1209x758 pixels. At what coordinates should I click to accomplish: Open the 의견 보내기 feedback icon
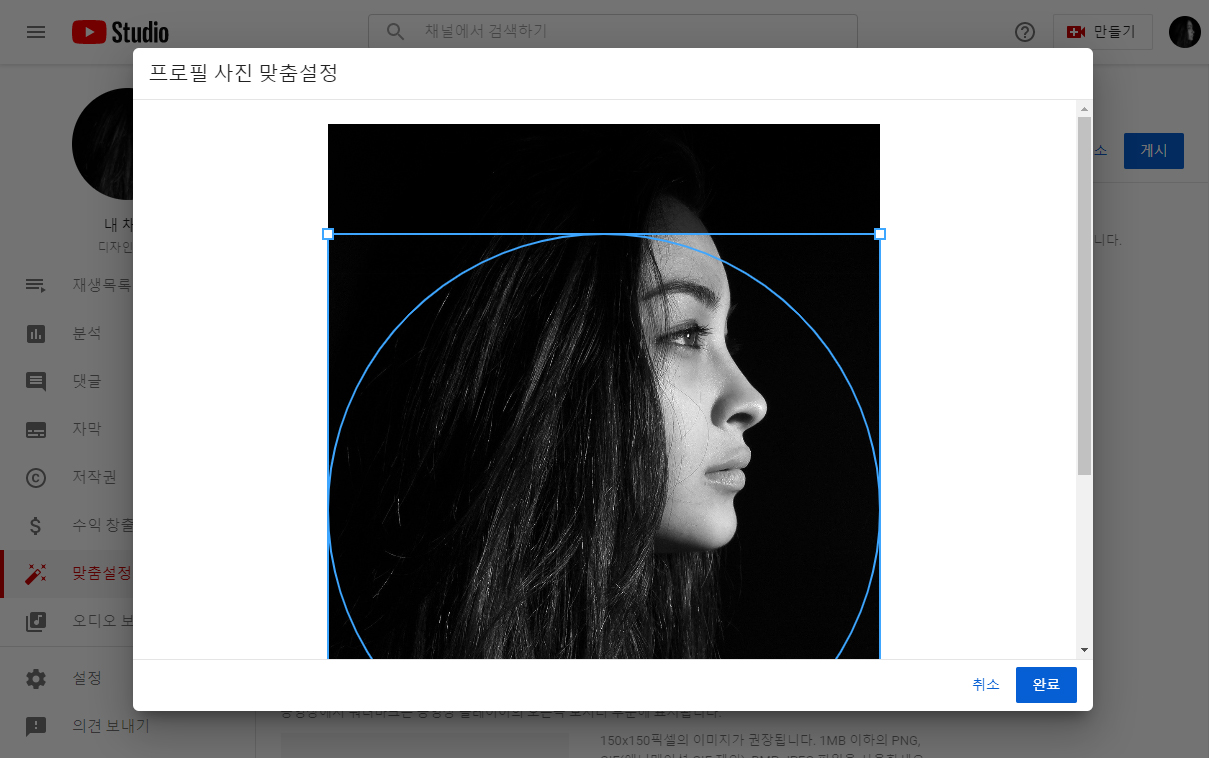[36, 727]
